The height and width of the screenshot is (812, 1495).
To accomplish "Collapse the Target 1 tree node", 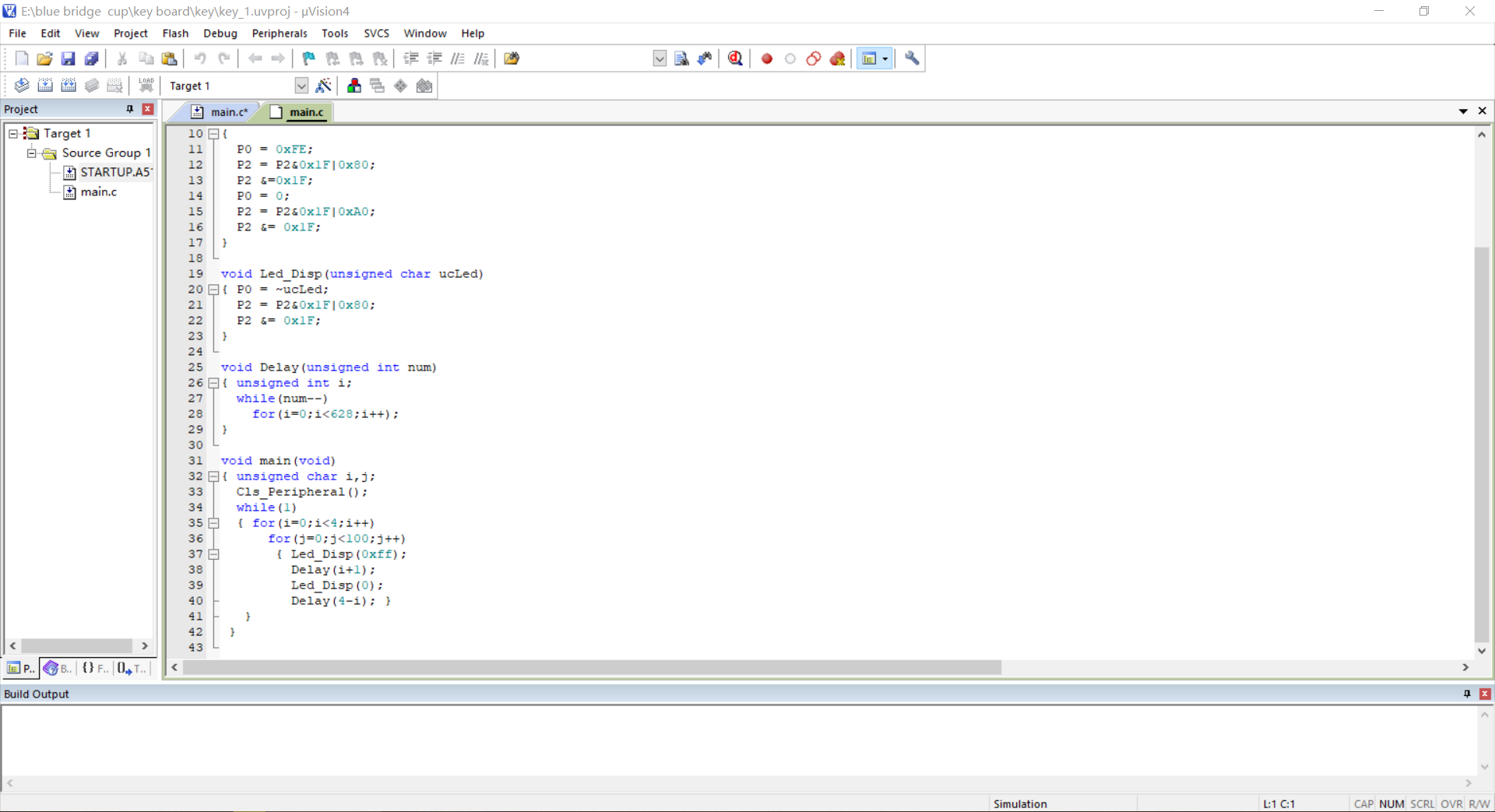I will (x=13, y=133).
